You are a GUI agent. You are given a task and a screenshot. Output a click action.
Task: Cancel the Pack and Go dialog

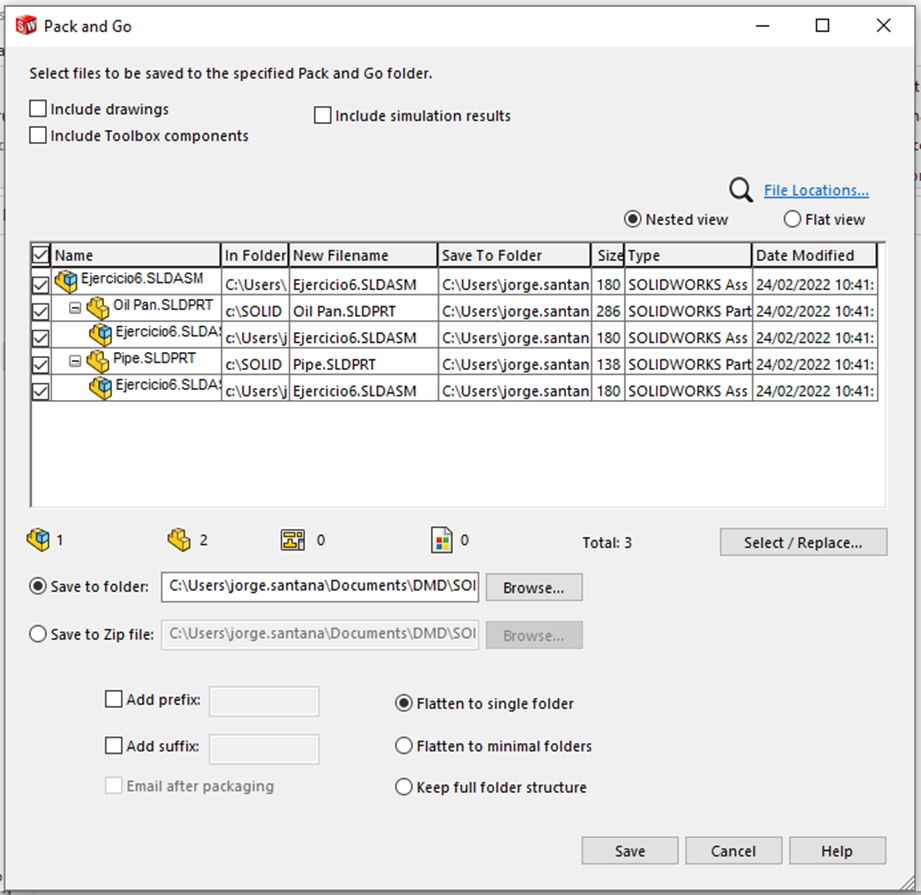pos(734,850)
